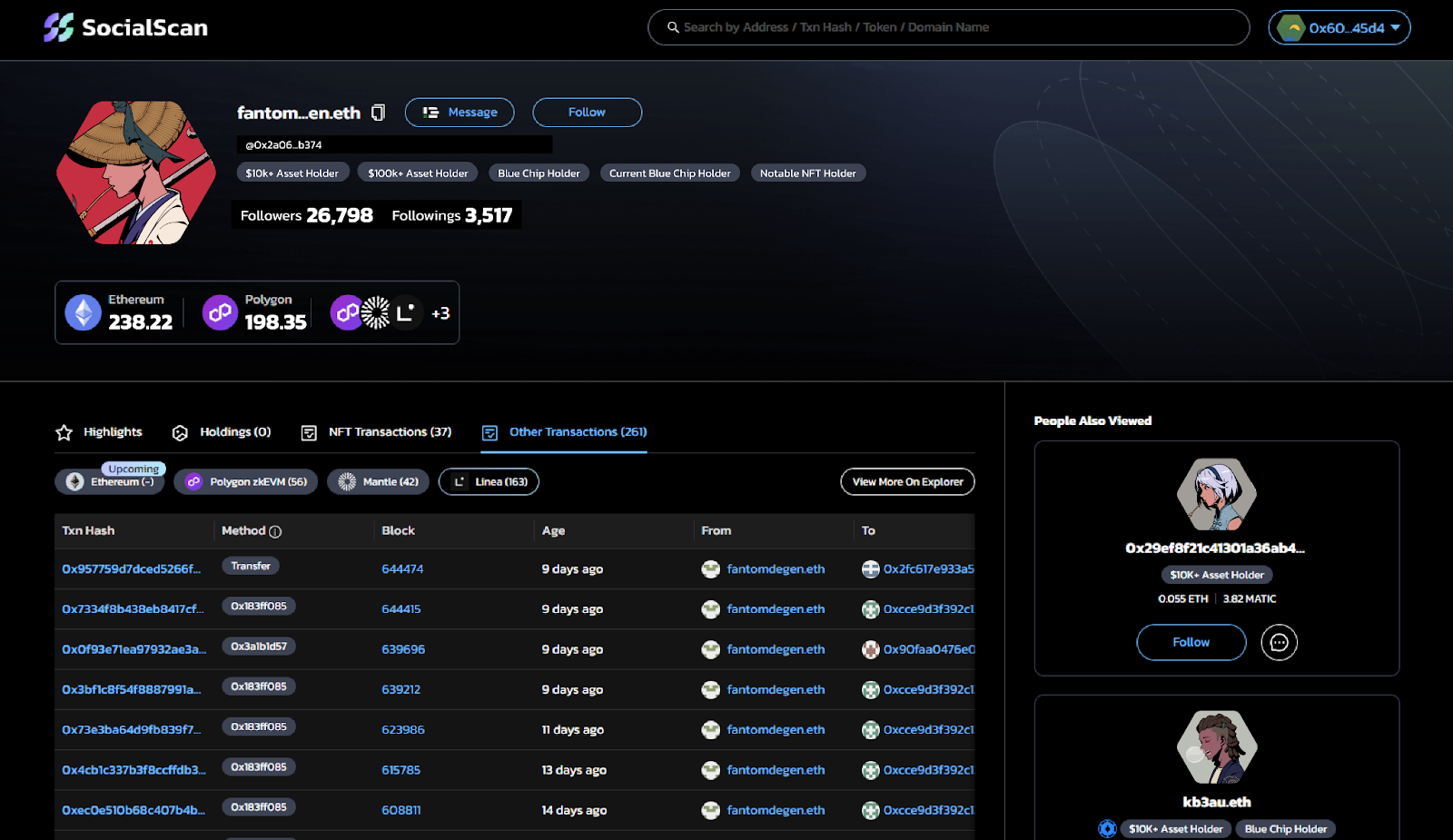The image size is (1453, 840).
Task: Switch to the NFT Transactions (37) tab
Action: pyautogui.click(x=377, y=432)
